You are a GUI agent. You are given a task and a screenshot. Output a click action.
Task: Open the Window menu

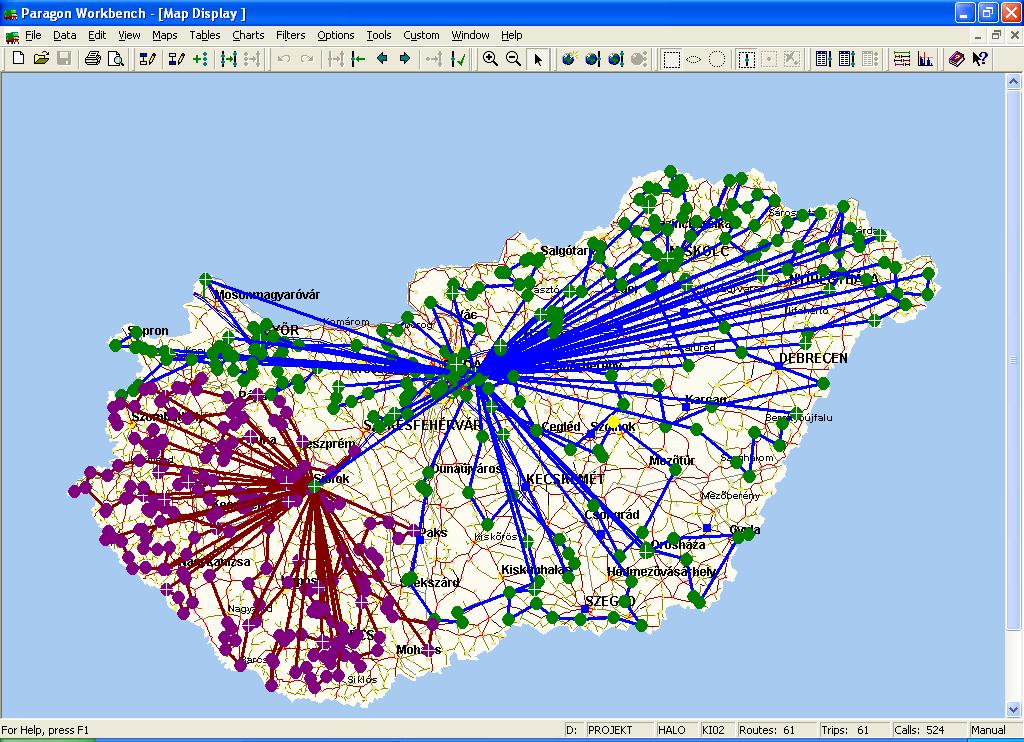[470, 35]
